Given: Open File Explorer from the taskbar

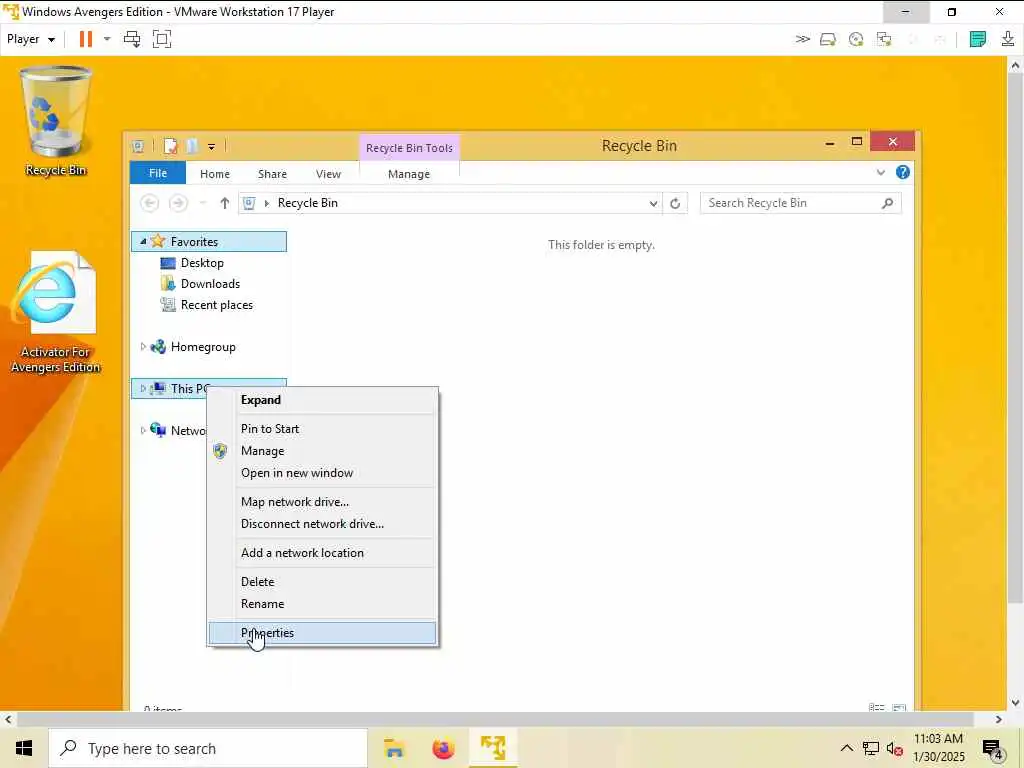Looking at the screenshot, I should (x=394, y=748).
